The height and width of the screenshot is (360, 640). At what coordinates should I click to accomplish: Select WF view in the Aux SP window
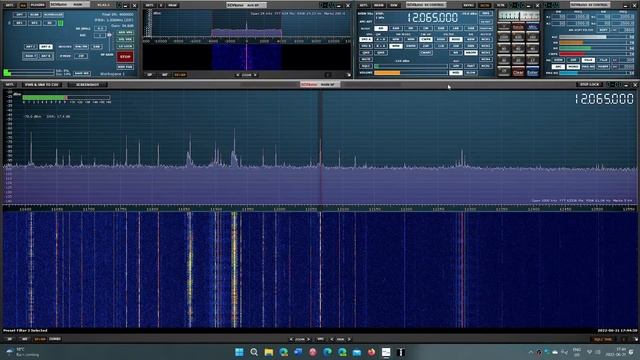click(x=164, y=75)
